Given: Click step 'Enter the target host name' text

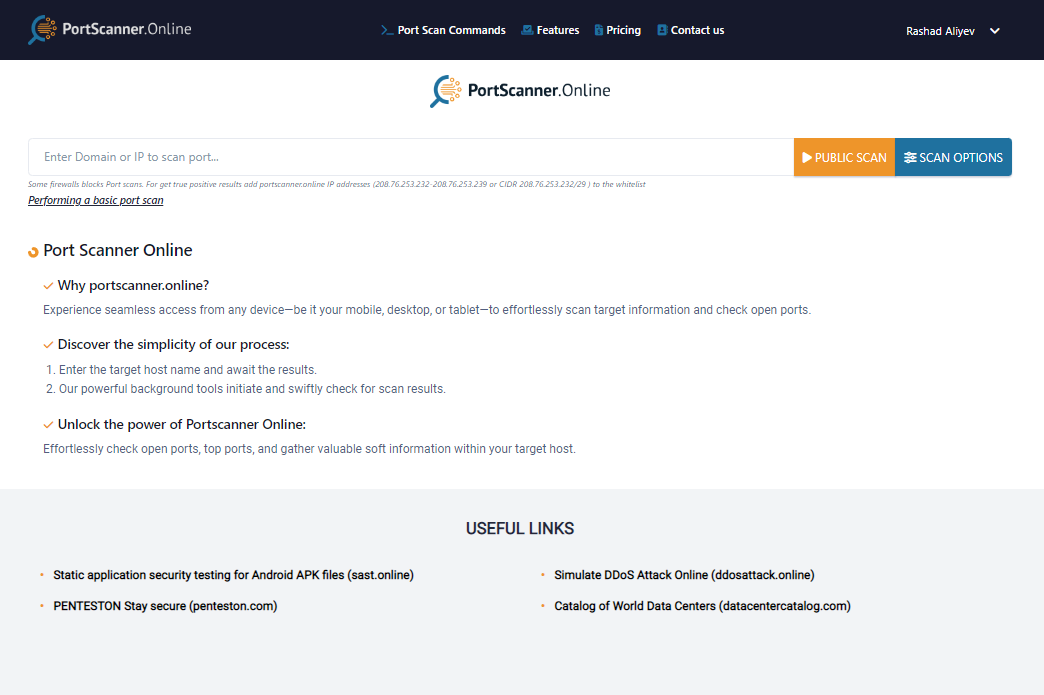Looking at the screenshot, I should pyautogui.click(x=188, y=370).
